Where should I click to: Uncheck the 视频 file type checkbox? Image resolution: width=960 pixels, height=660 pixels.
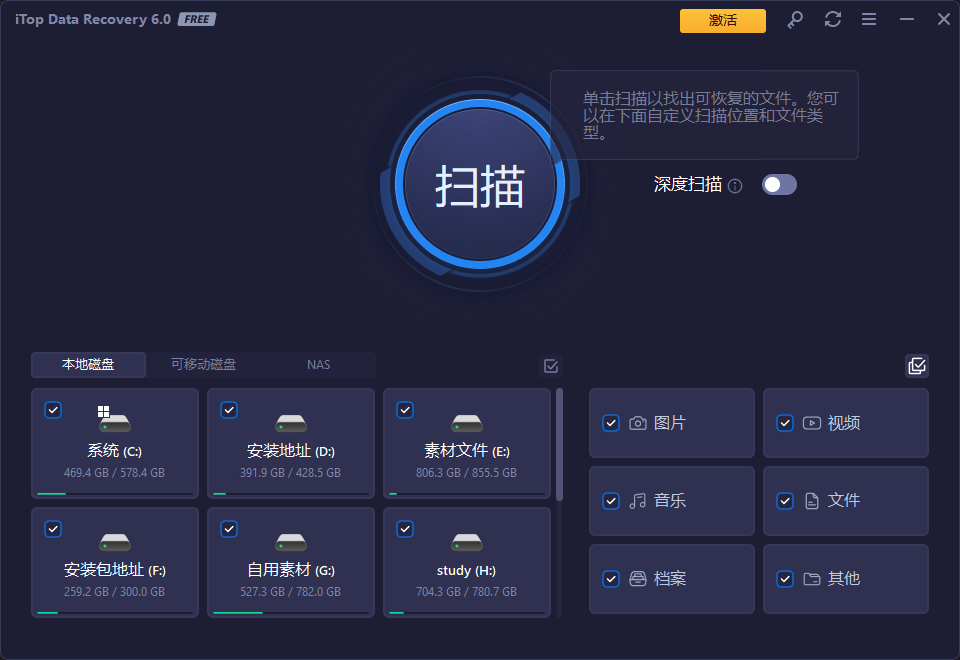point(785,423)
